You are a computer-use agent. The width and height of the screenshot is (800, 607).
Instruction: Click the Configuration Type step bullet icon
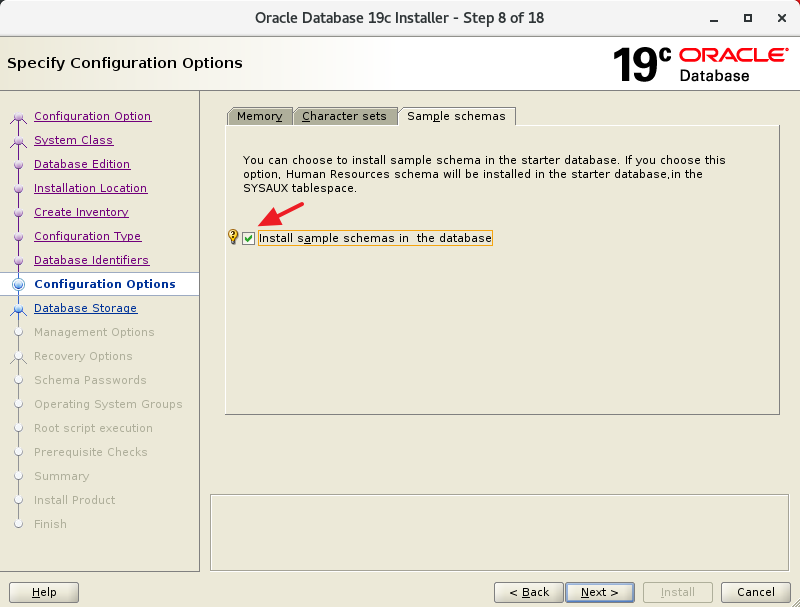[18, 237]
